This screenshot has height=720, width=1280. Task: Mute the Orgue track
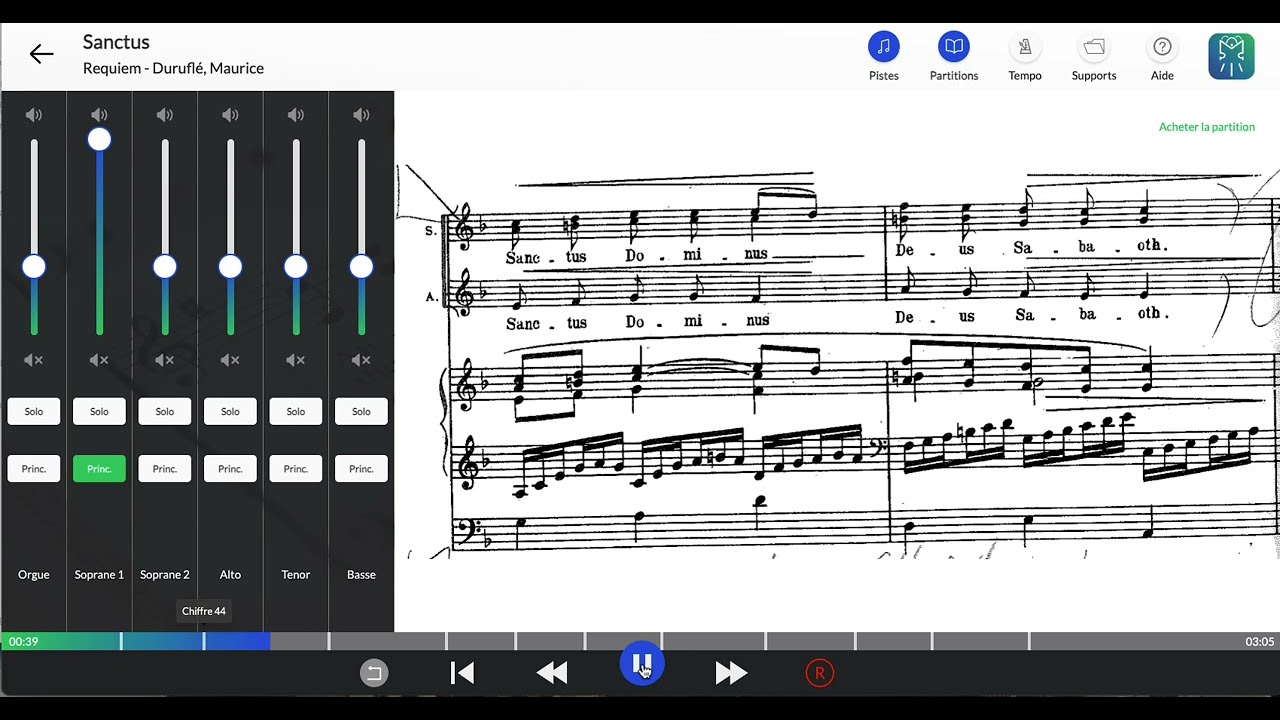(x=34, y=360)
